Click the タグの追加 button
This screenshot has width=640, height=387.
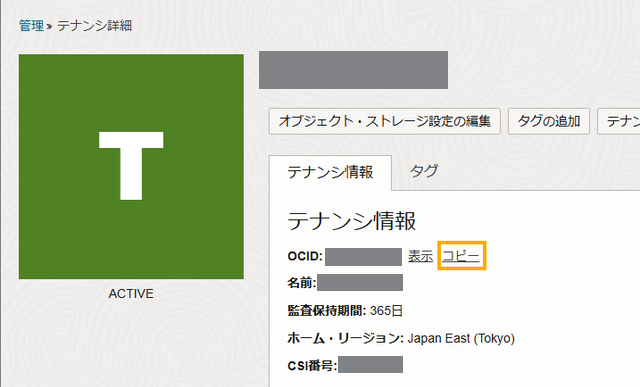[x=549, y=121]
